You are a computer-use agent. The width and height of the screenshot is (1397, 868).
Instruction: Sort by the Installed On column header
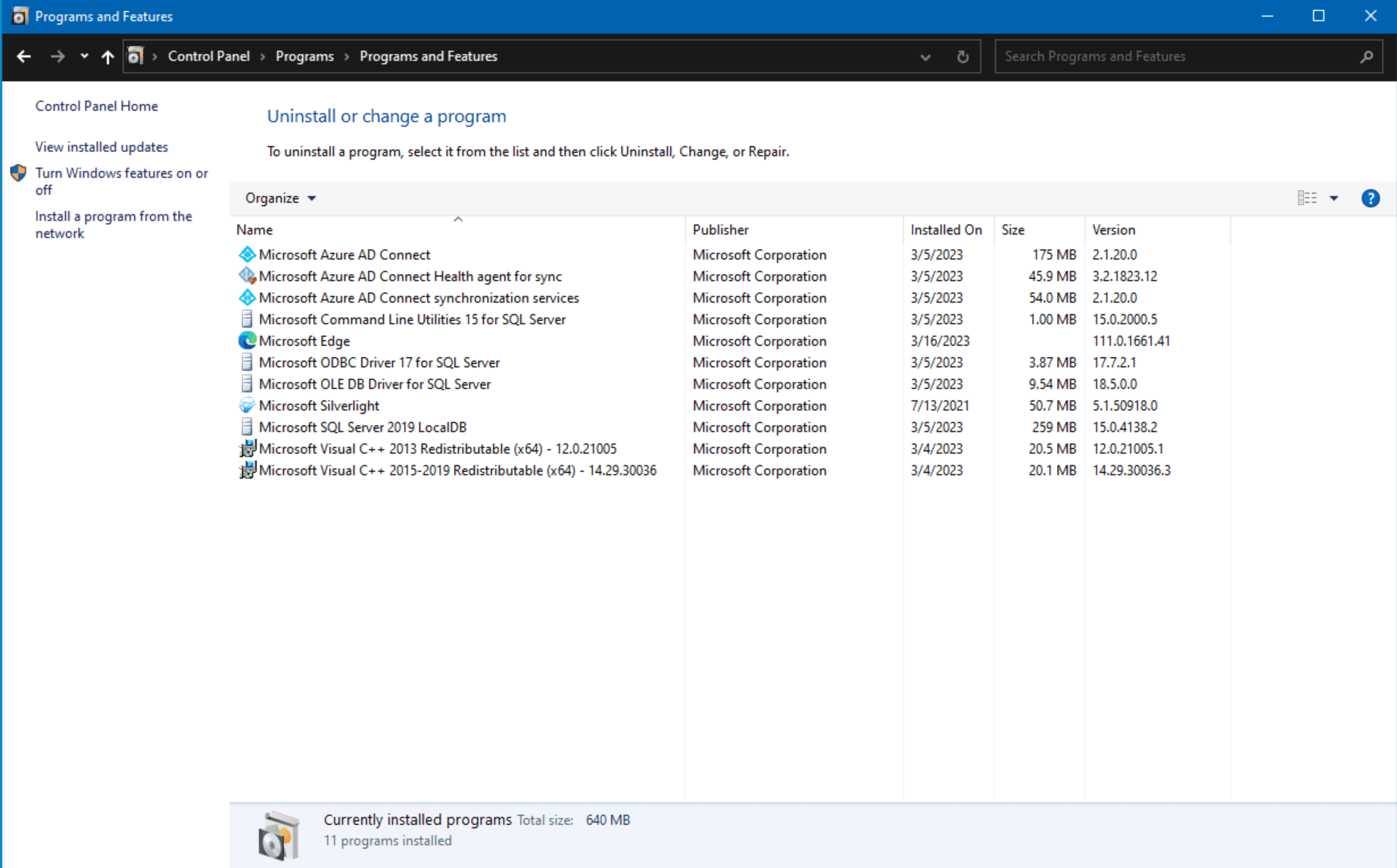tap(946, 229)
